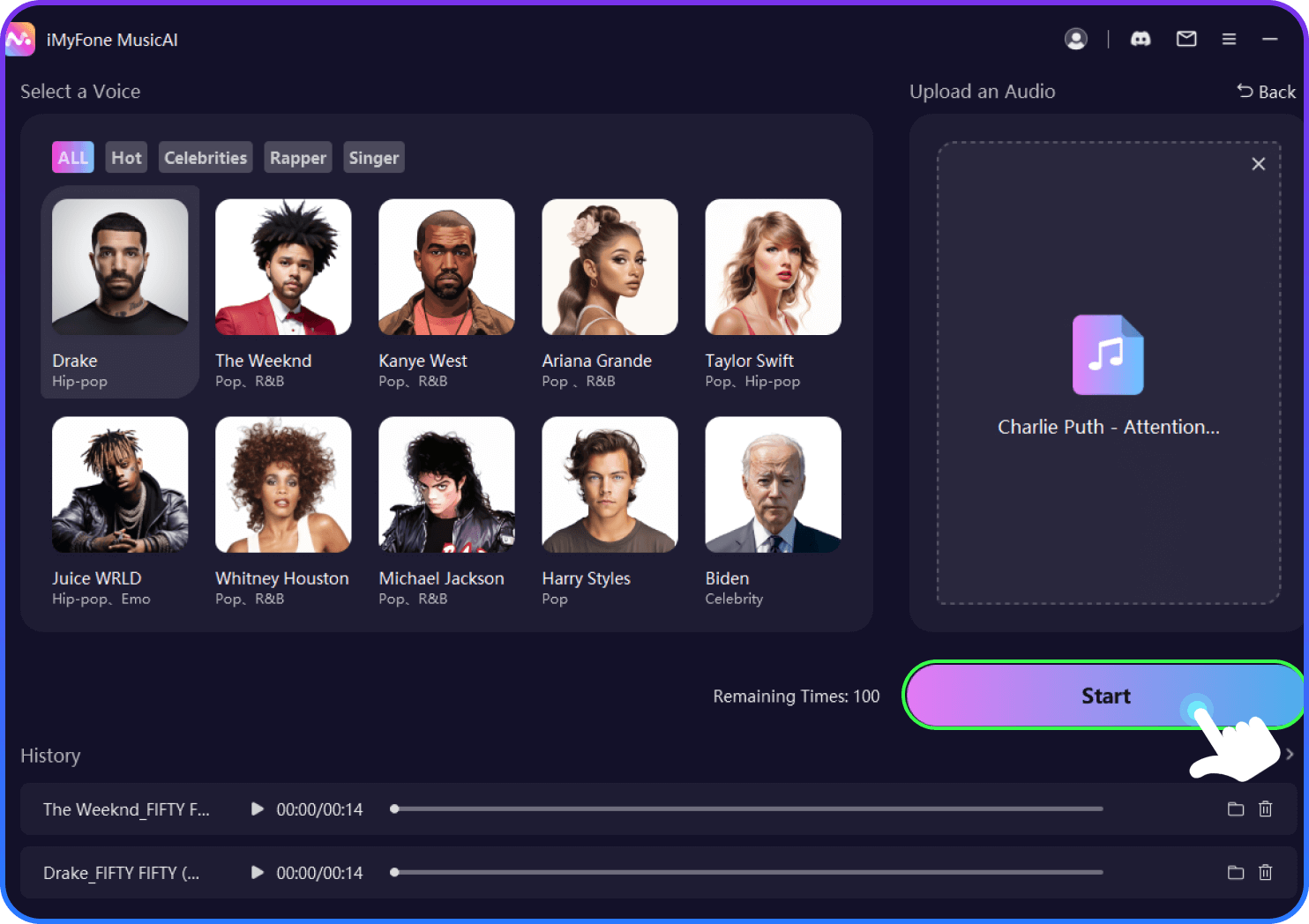The width and height of the screenshot is (1309, 924).
Task: Click the music file icon
Action: pos(1108,354)
